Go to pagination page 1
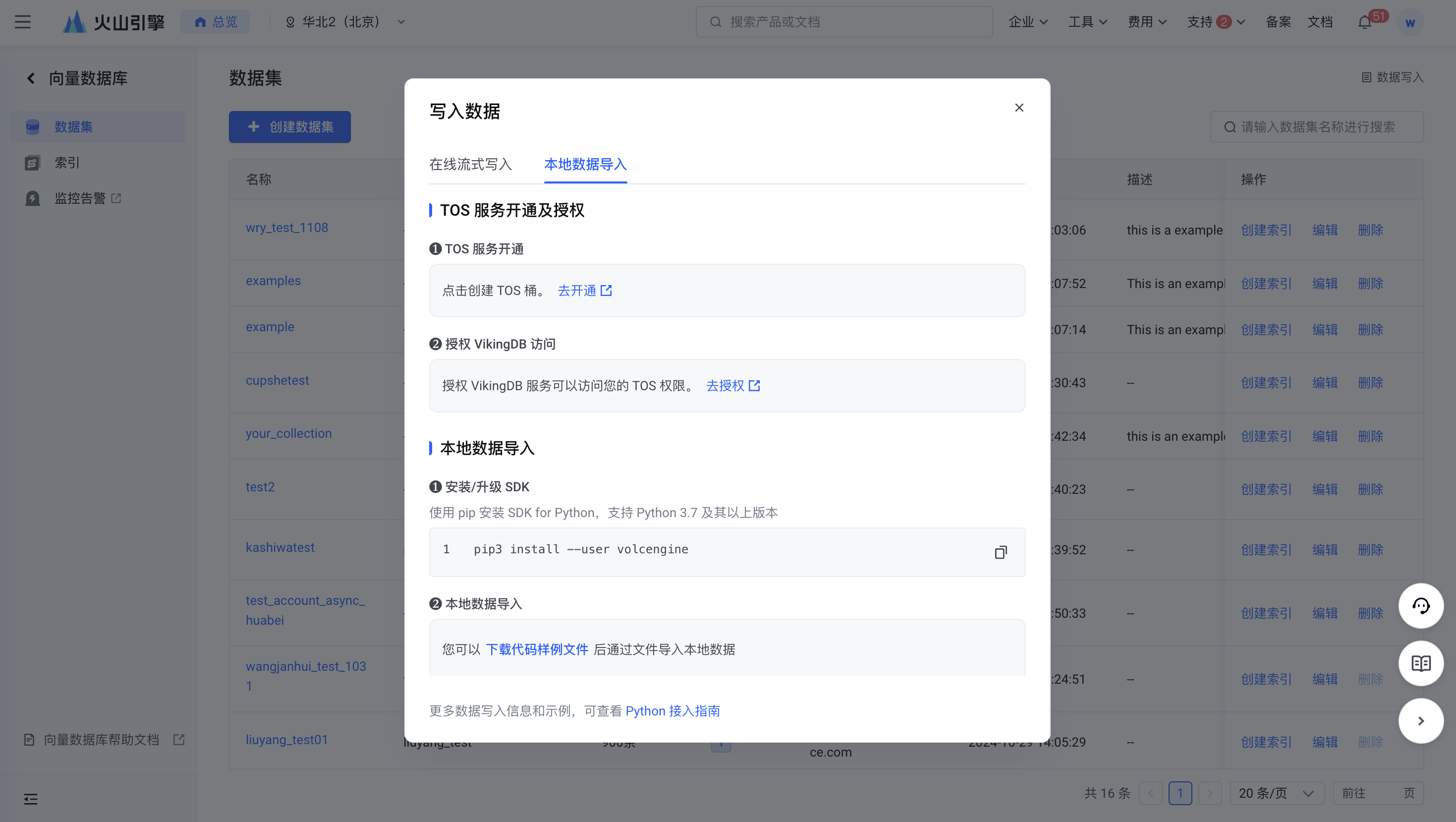The width and height of the screenshot is (1456, 822). 1180,793
